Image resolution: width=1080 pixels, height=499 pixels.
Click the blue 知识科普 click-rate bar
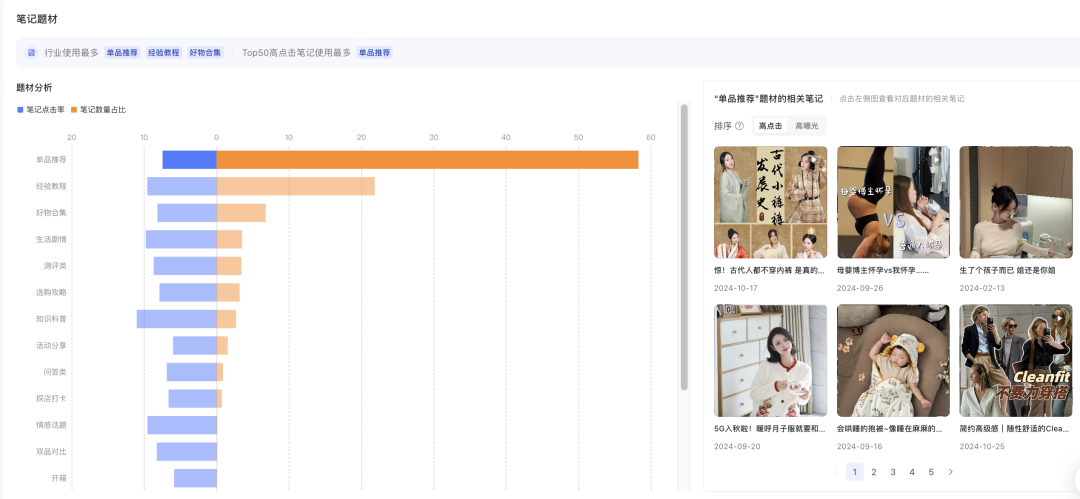pos(176,319)
